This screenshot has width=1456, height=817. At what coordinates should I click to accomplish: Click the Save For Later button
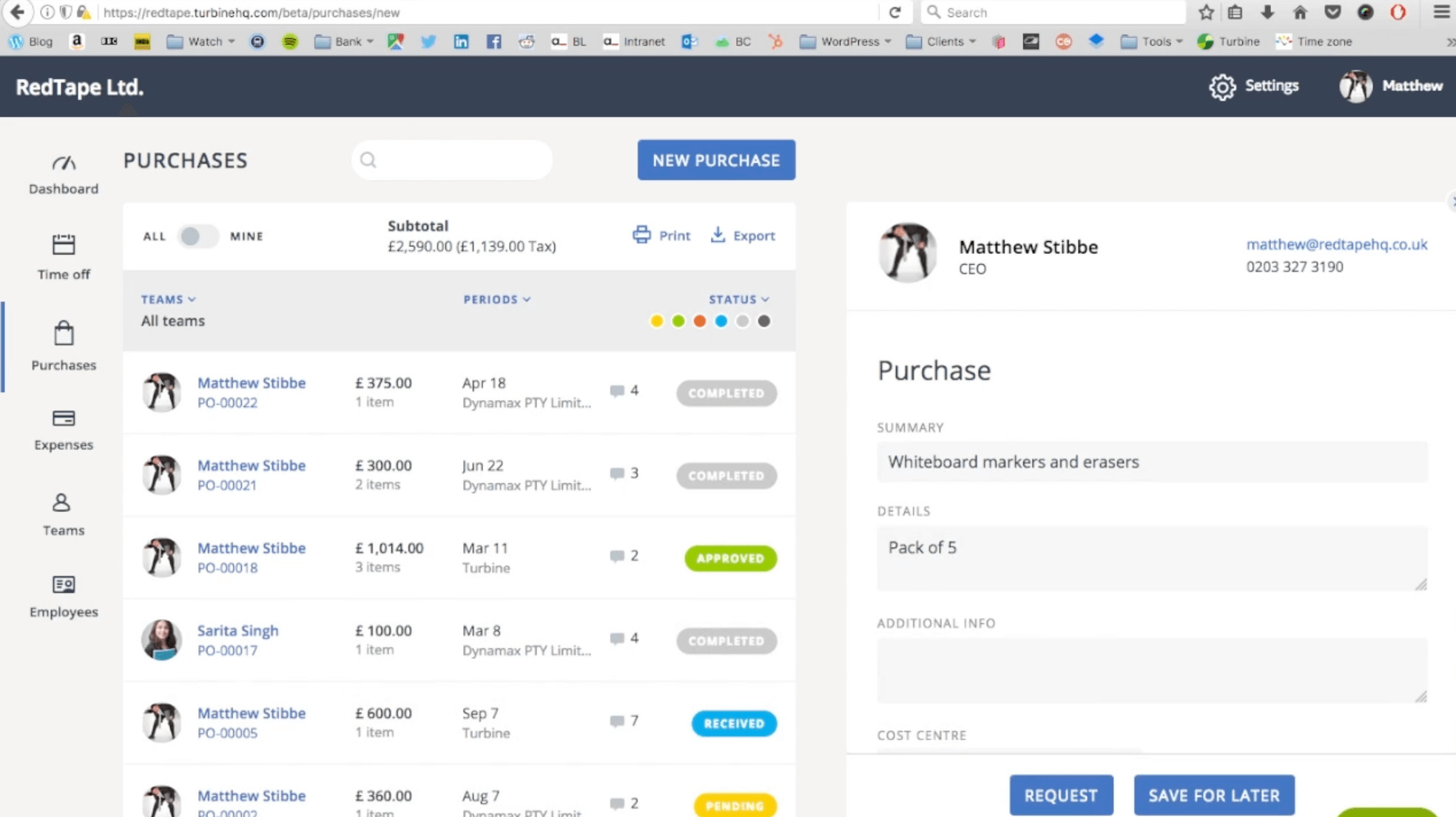(1213, 795)
